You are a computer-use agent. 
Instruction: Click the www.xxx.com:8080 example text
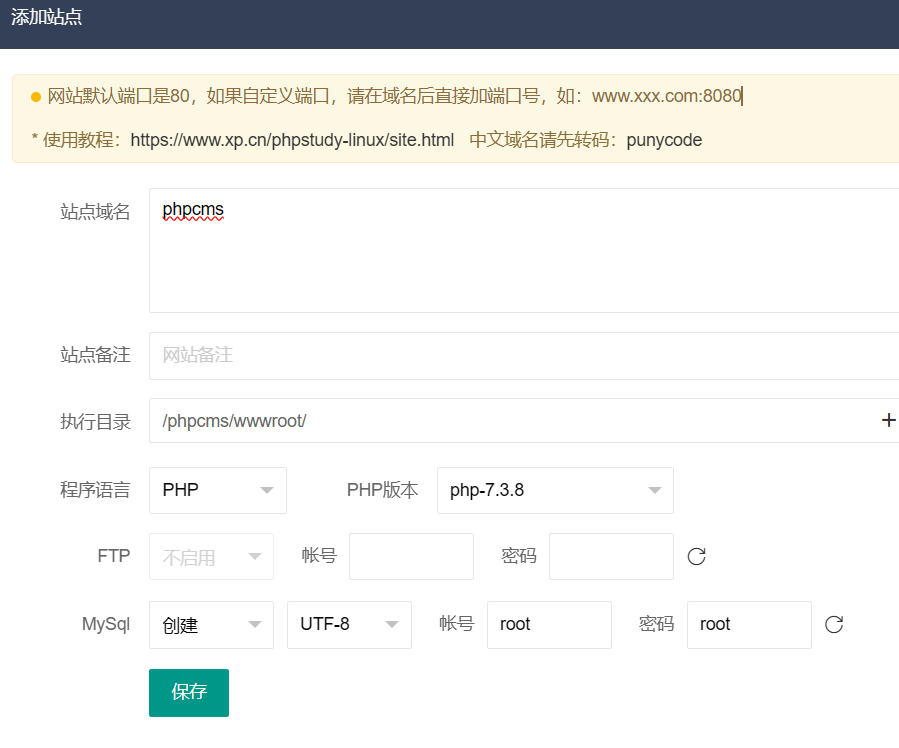667,96
